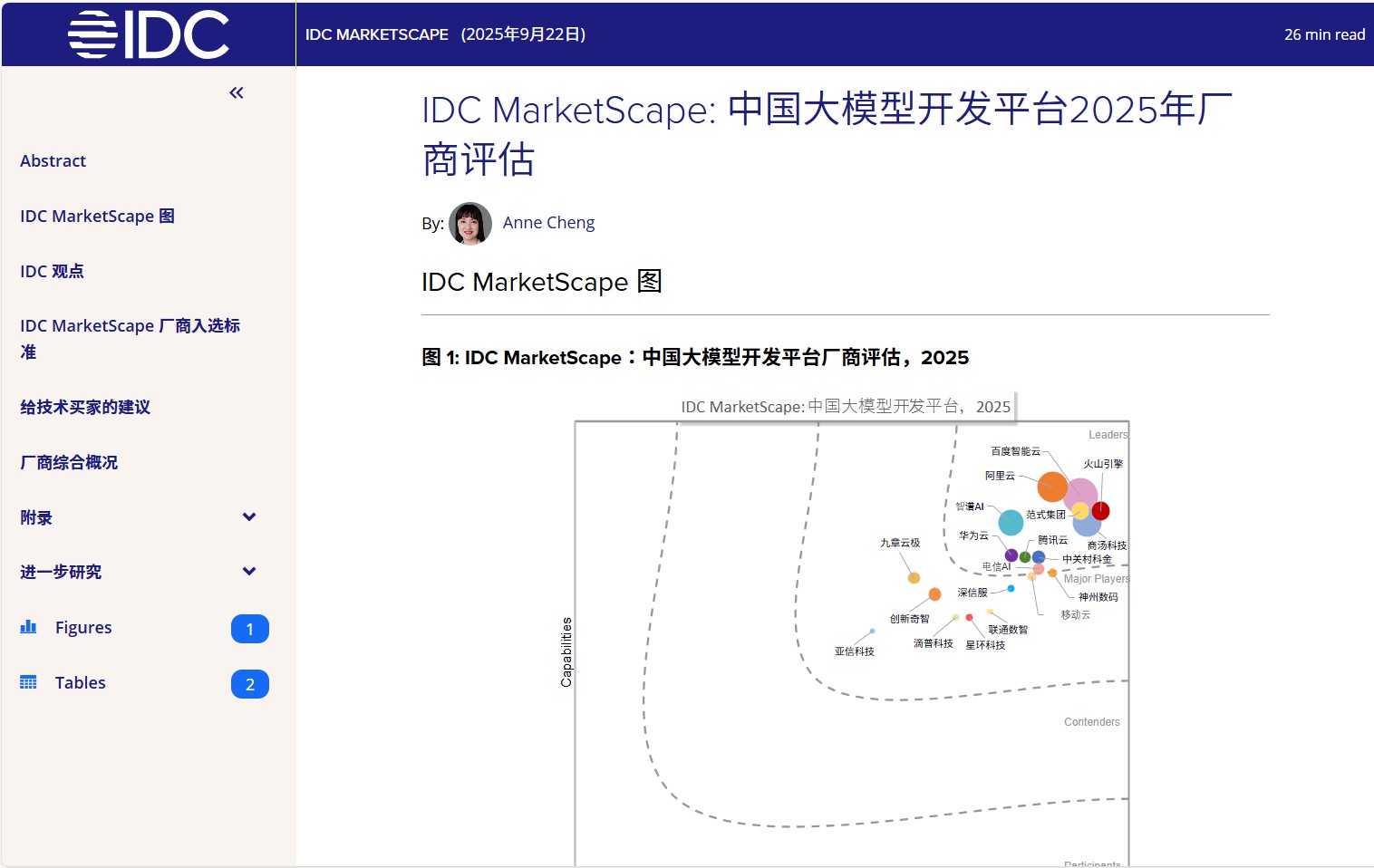This screenshot has width=1374, height=868.
Task: Collapse the sidebar with double-chevron icon
Action: [x=237, y=92]
